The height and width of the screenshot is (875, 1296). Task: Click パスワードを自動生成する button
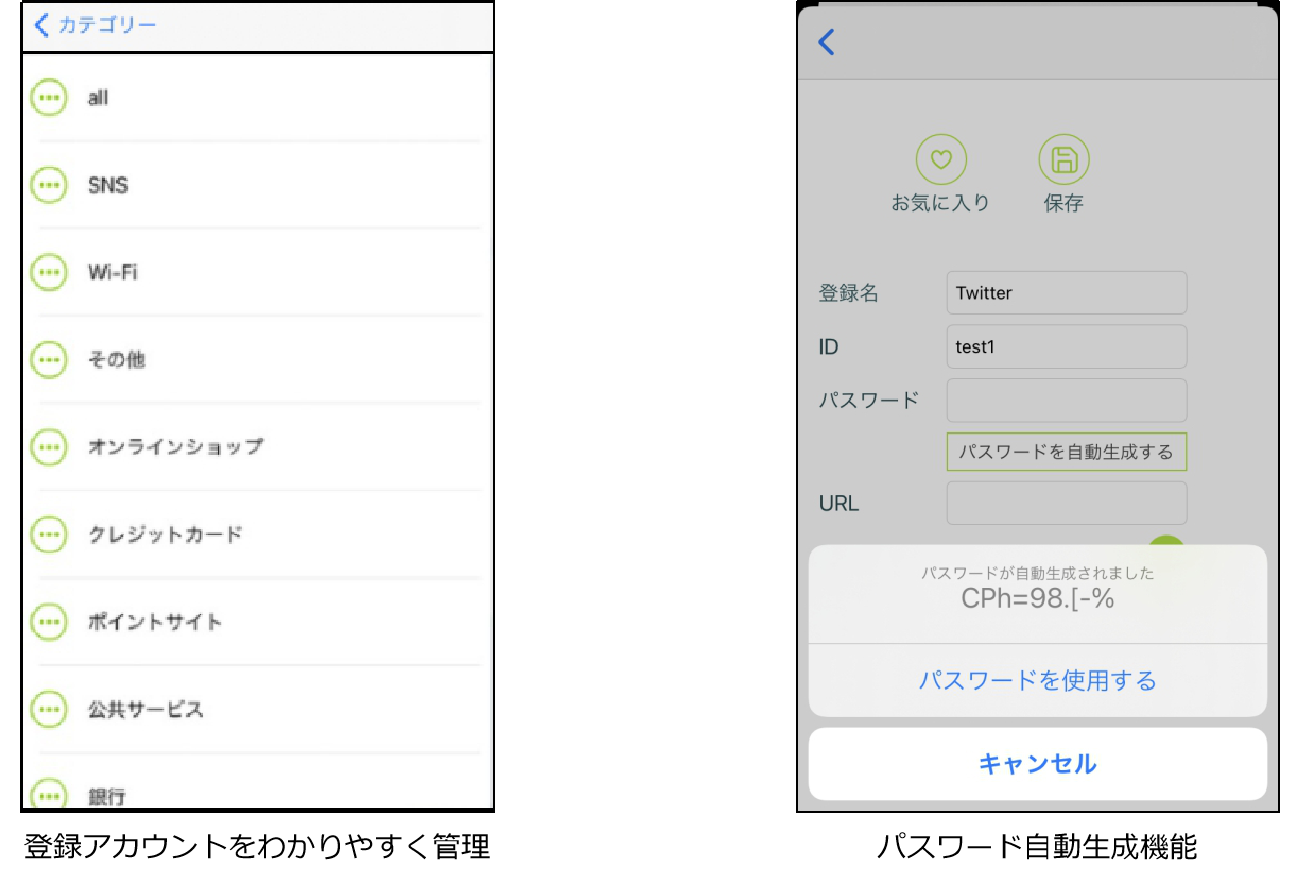[1067, 452]
